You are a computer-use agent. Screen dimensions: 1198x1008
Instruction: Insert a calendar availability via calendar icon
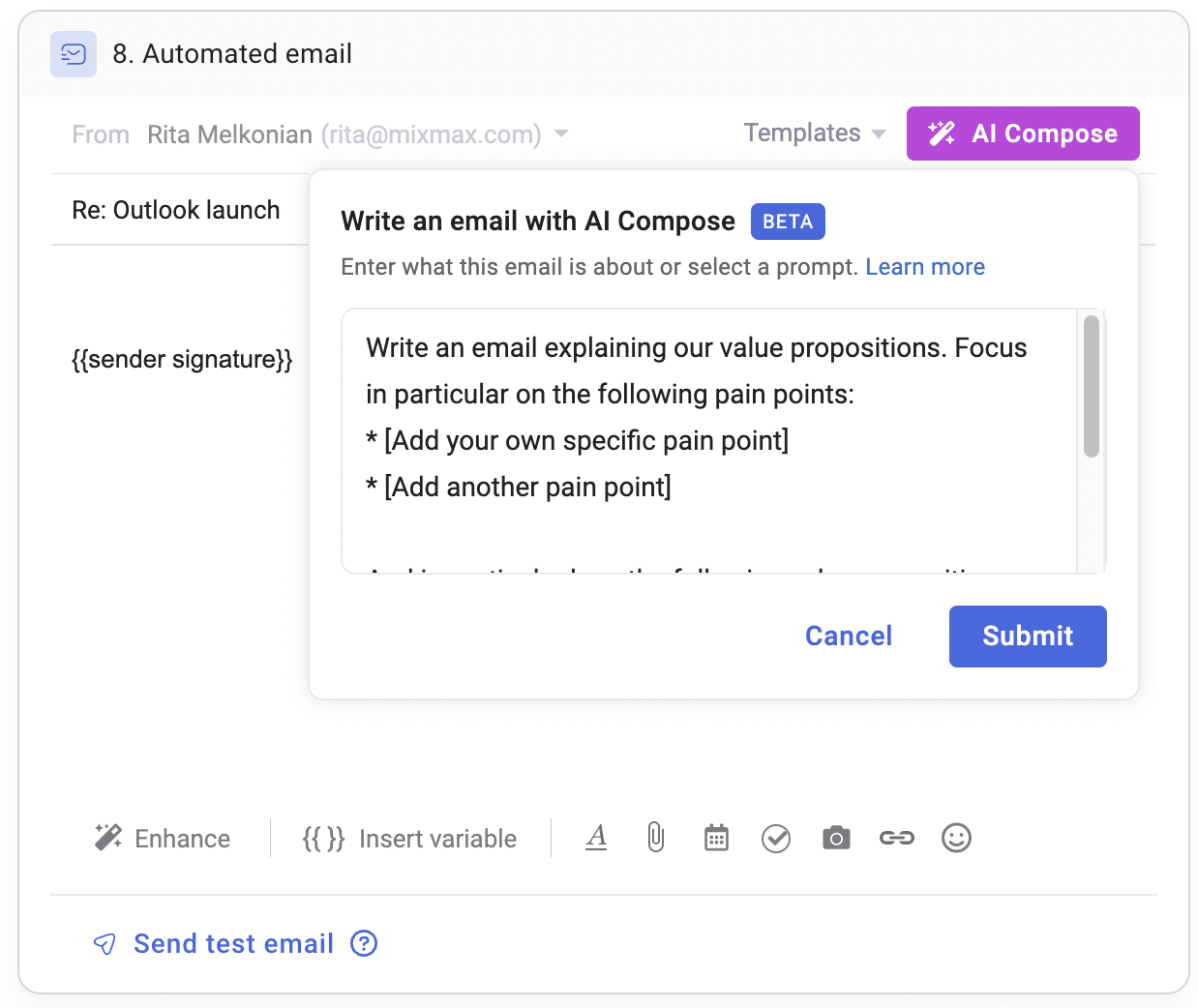pyautogui.click(x=716, y=838)
